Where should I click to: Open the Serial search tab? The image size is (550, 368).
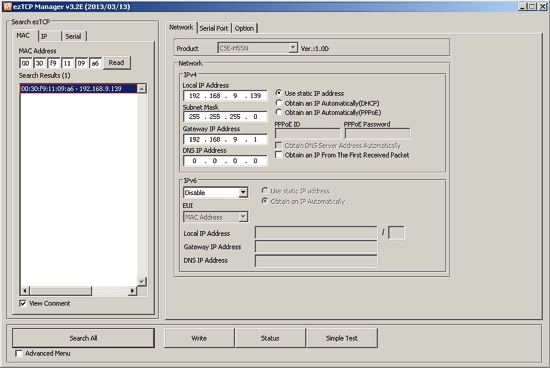[73, 36]
